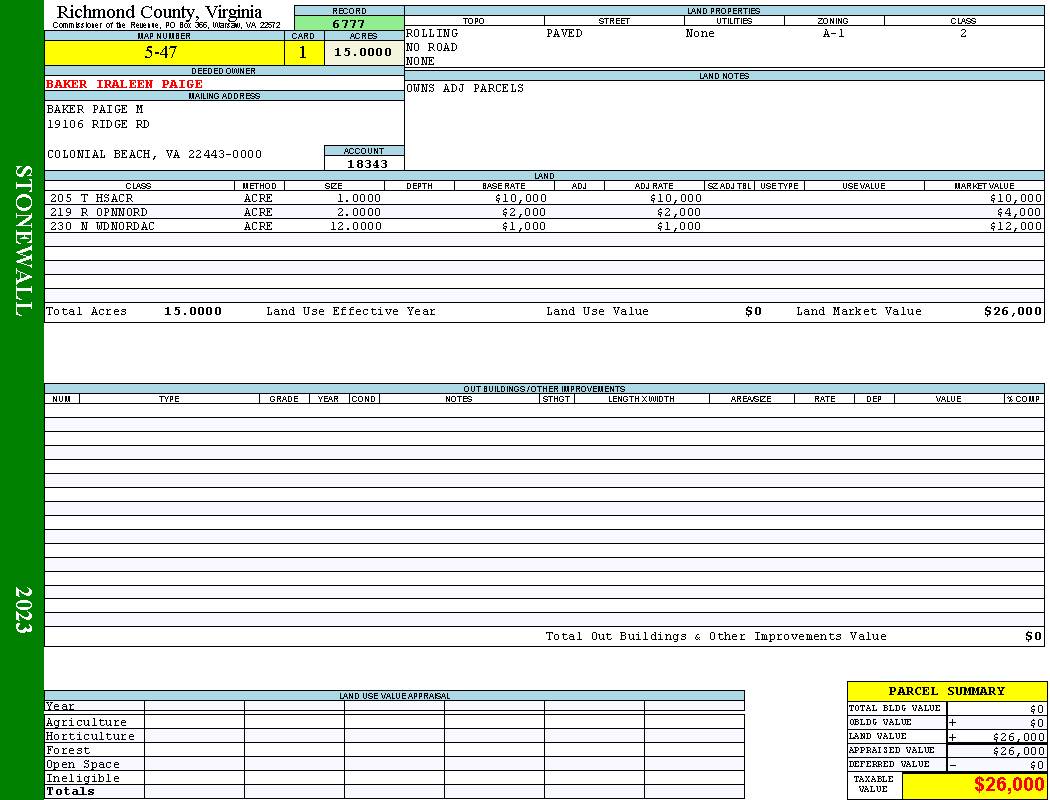Click the card number 1 cell

[303, 53]
